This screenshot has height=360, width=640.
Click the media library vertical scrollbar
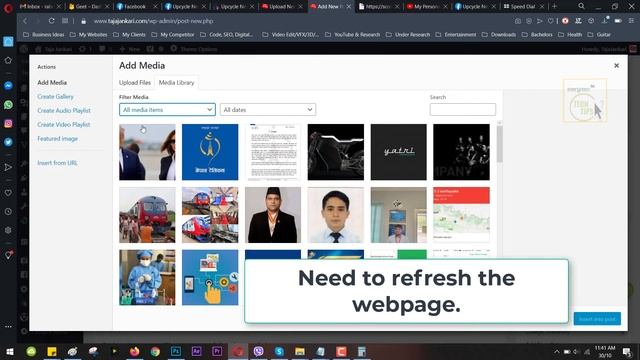coord(500,144)
